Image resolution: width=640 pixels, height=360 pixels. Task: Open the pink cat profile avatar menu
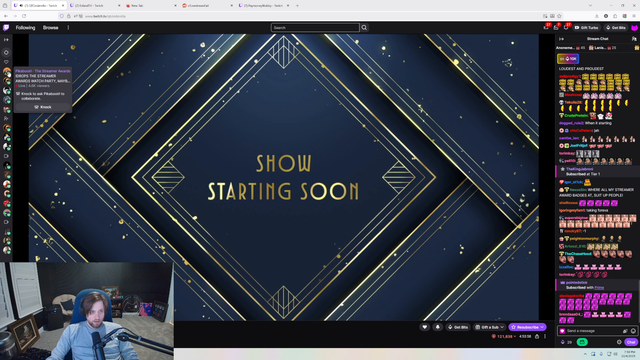coord(634,28)
